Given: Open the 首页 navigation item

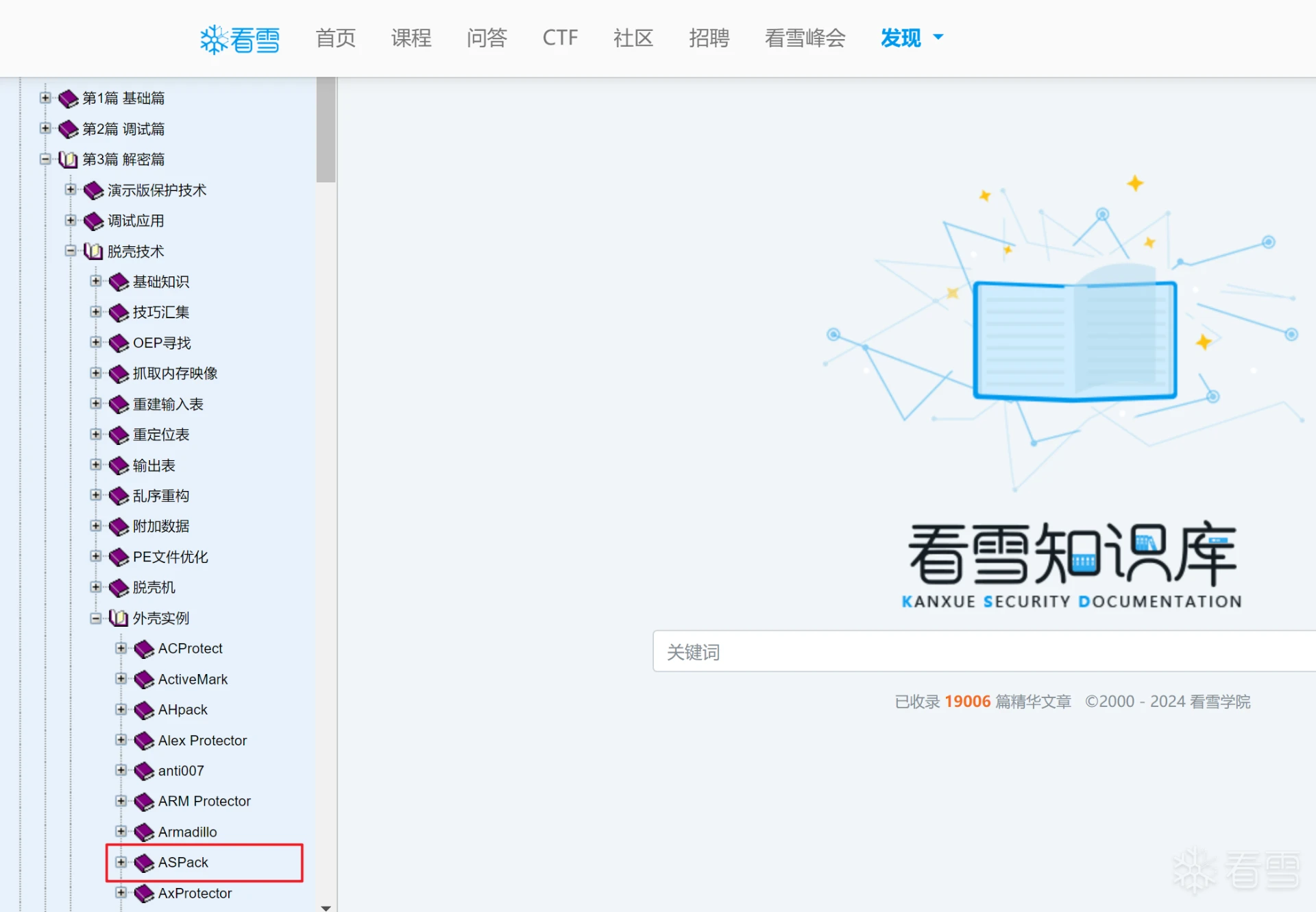Looking at the screenshot, I should tap(336, 38).
